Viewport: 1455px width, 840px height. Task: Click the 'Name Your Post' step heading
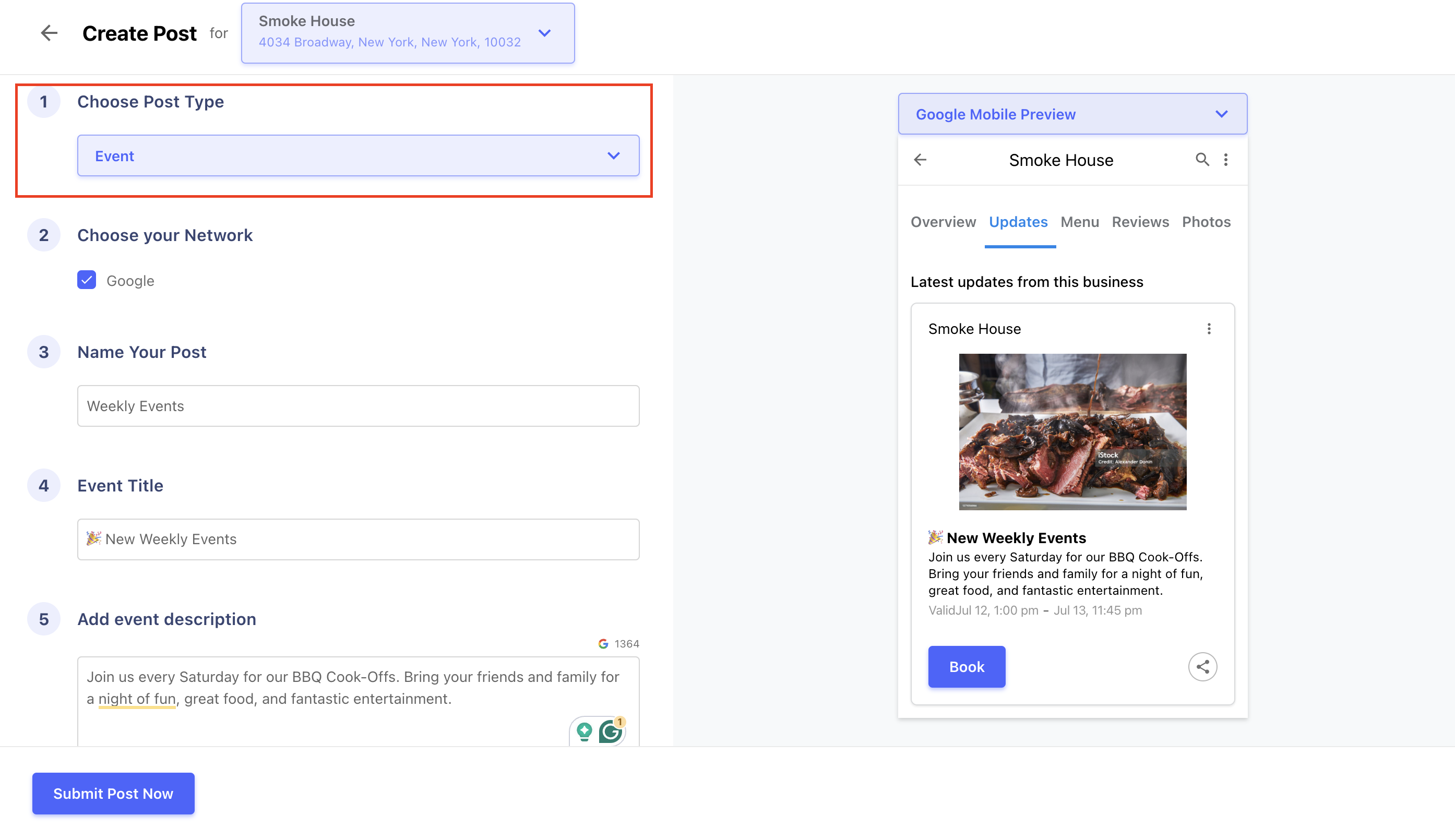pos(142,352)
